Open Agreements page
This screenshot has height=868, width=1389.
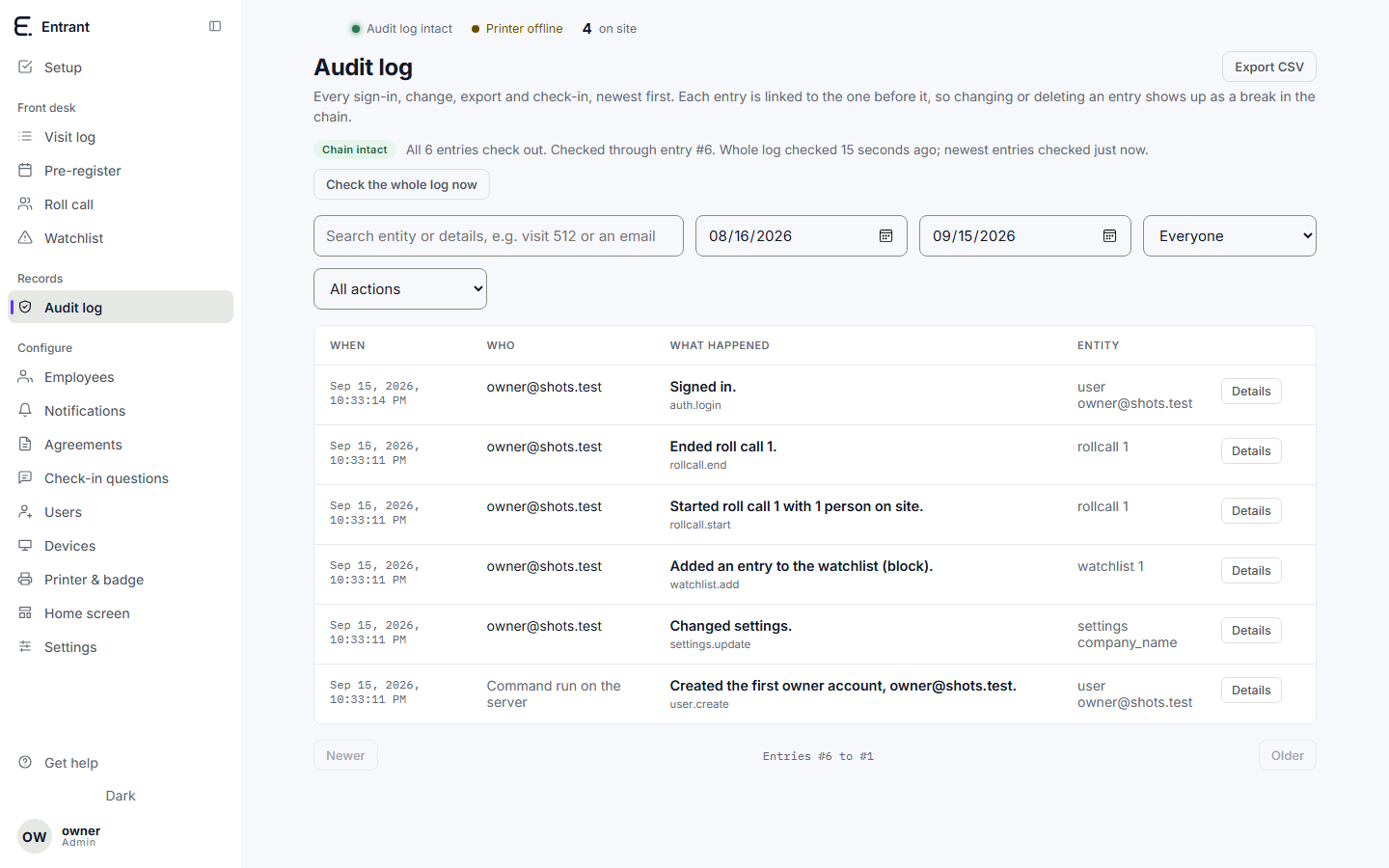click(x=121, y=445)
